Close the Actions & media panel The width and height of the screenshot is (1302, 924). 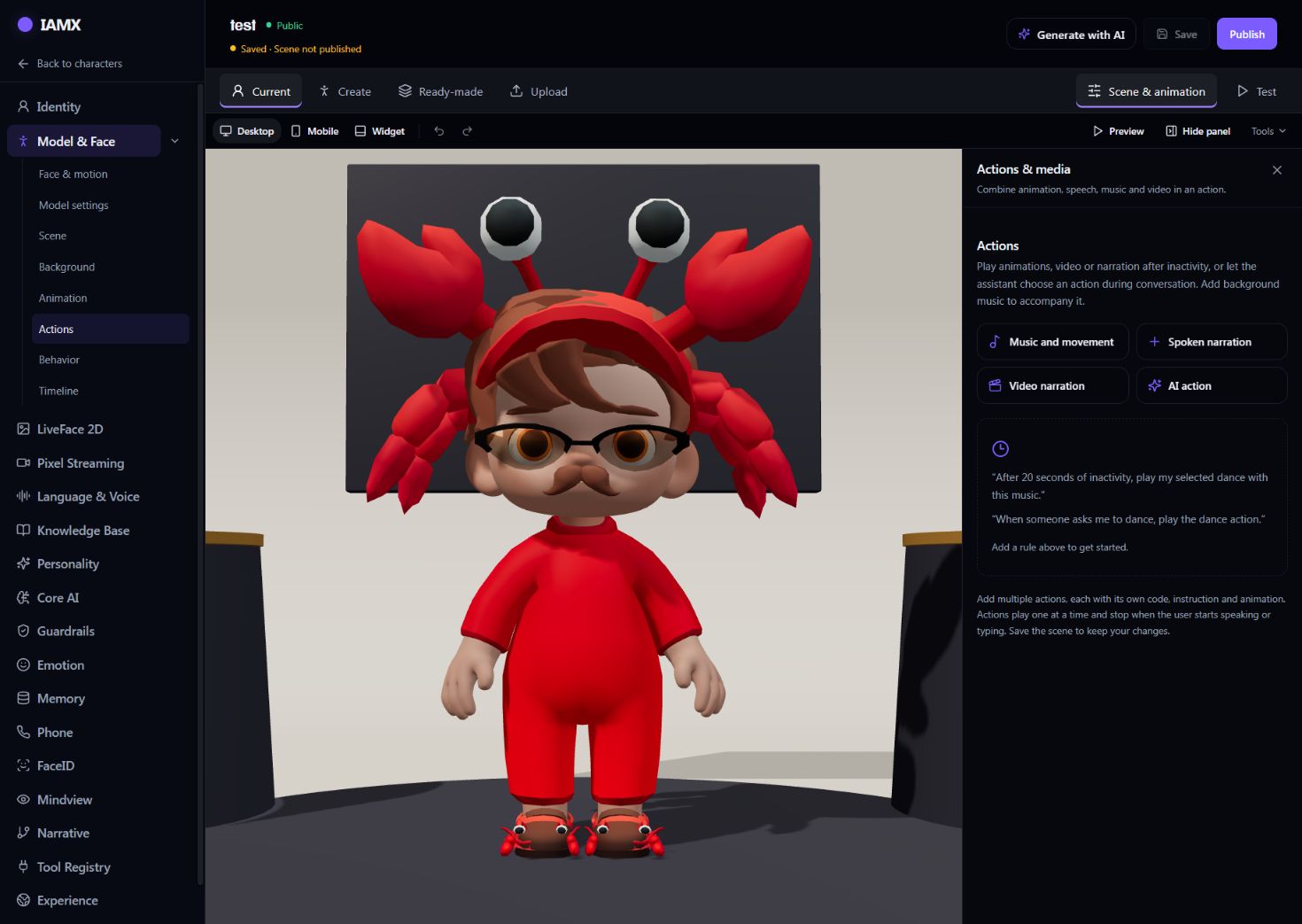(x=1276, y=170)
